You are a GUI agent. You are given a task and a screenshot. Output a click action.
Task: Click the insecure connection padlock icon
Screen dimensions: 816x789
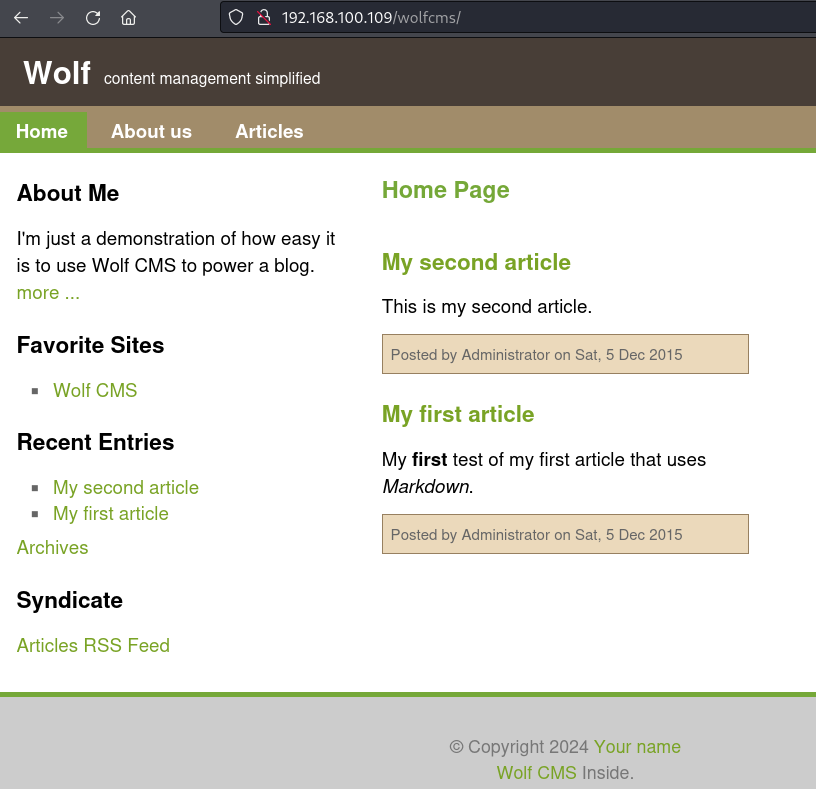coord(264,17)
